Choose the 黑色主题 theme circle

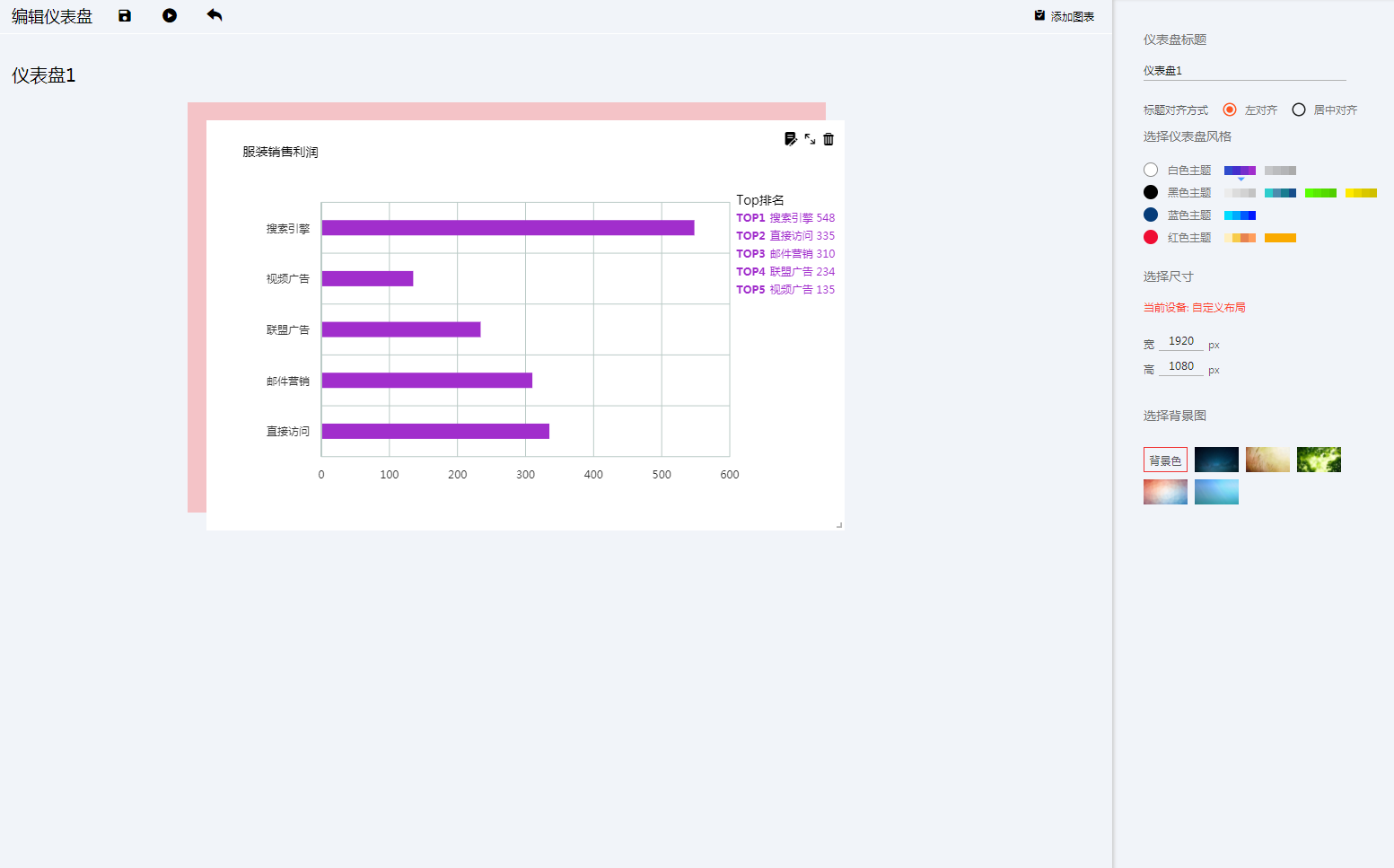1151,192
